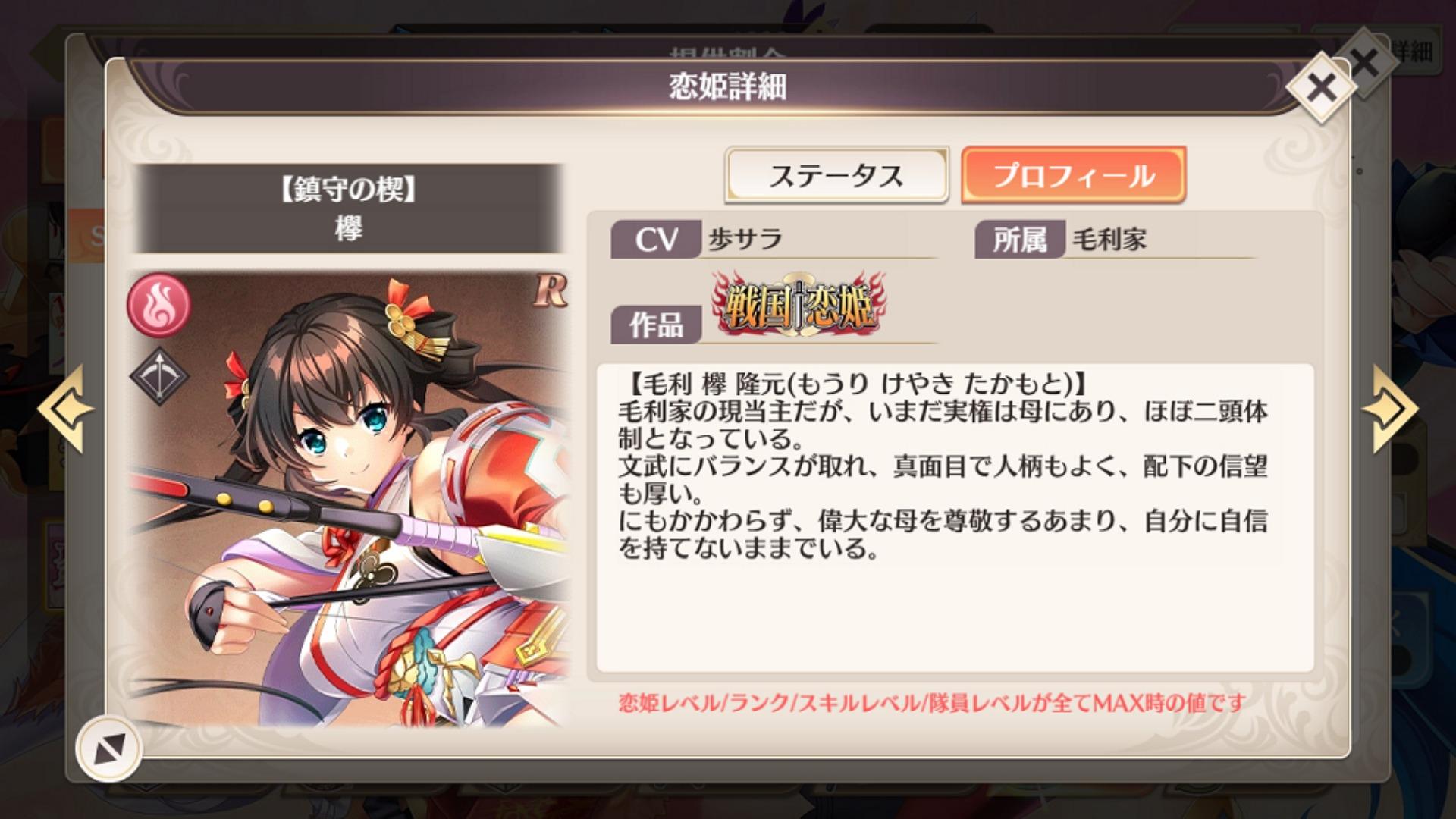1456x819 pixels.
Task: Go to previous character with left arrow
Action: [65, 409]
